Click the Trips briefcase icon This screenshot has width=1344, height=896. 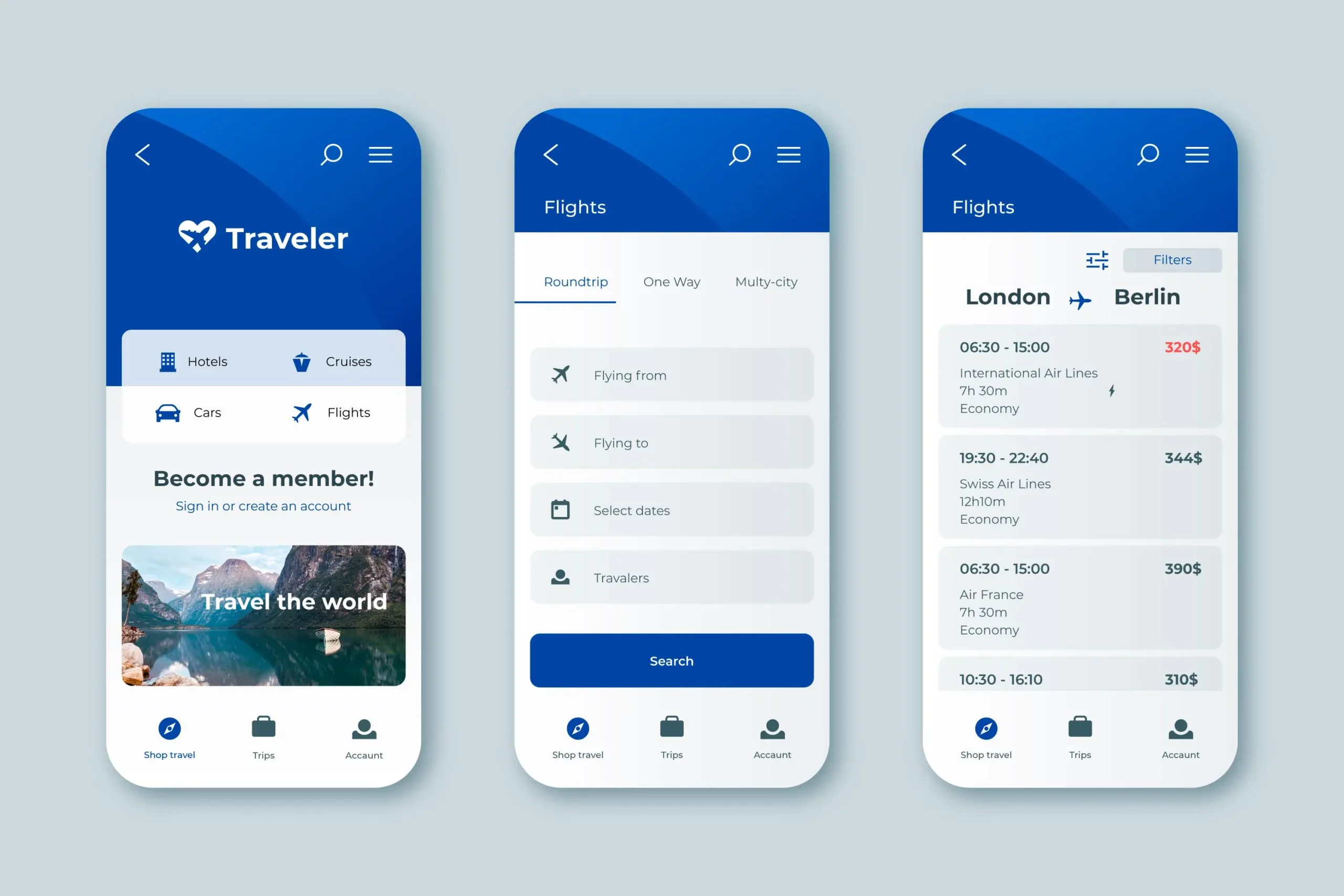tap(264, 726)
